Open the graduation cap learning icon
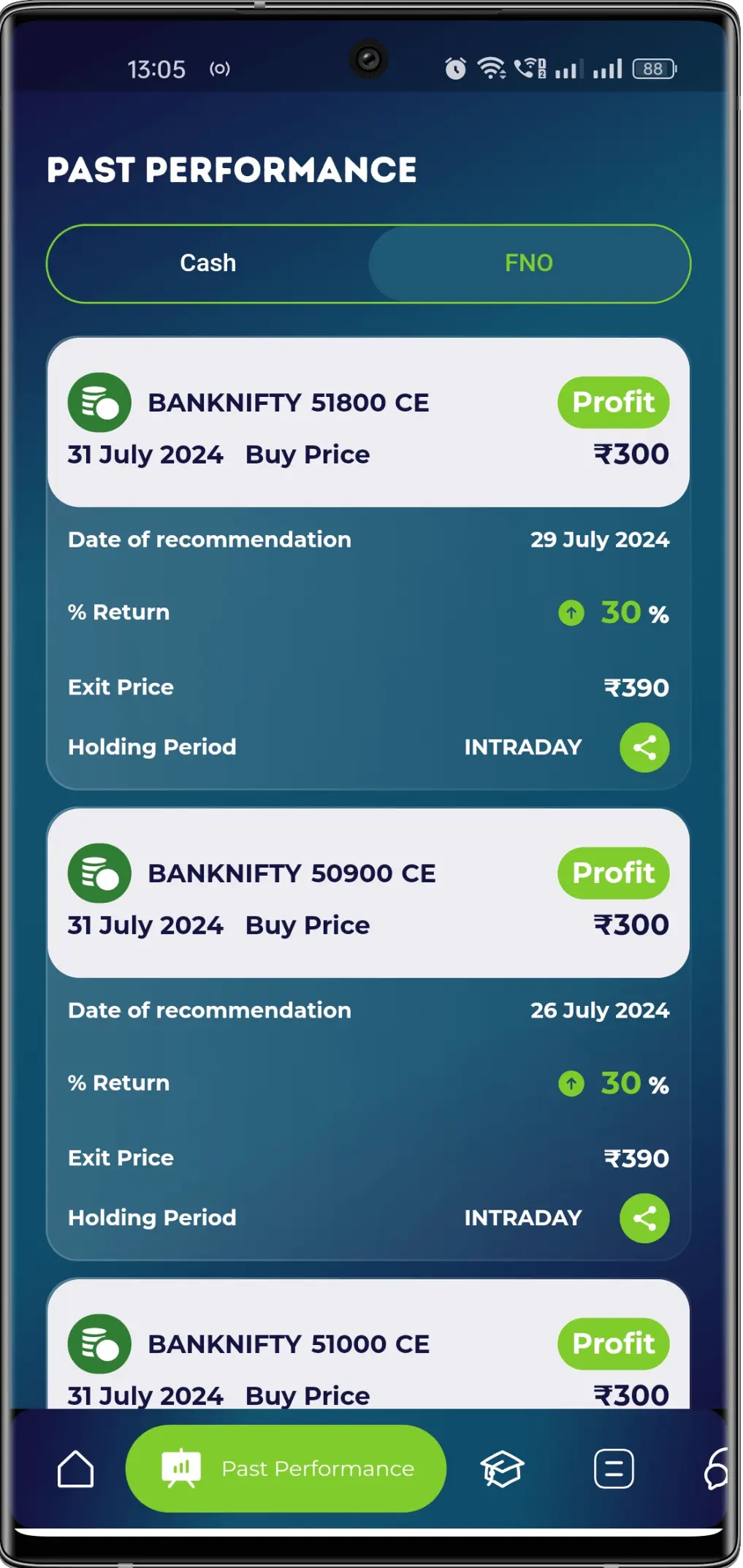Screen dimensions: 743x1568 pos(502,1469)
